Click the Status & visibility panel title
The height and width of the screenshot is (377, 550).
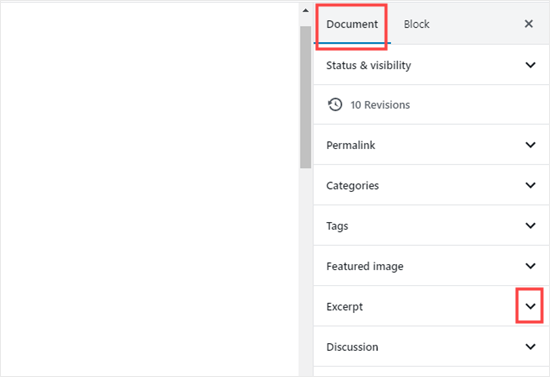[x=369, y=65]
